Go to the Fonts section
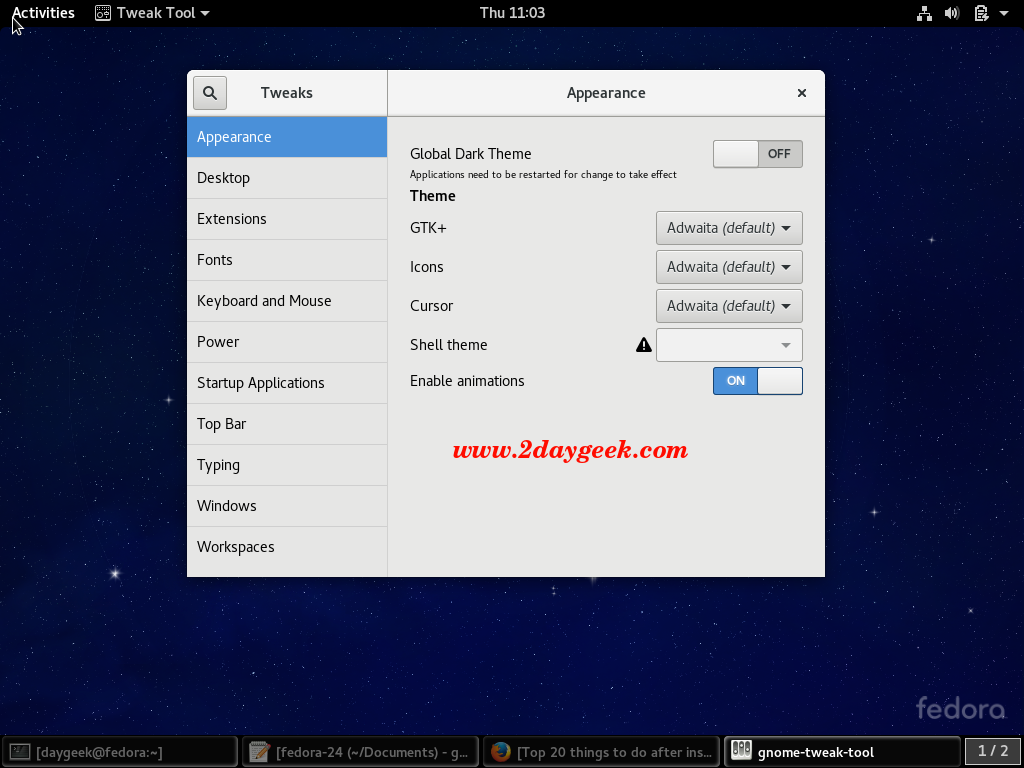 point(287,260)
